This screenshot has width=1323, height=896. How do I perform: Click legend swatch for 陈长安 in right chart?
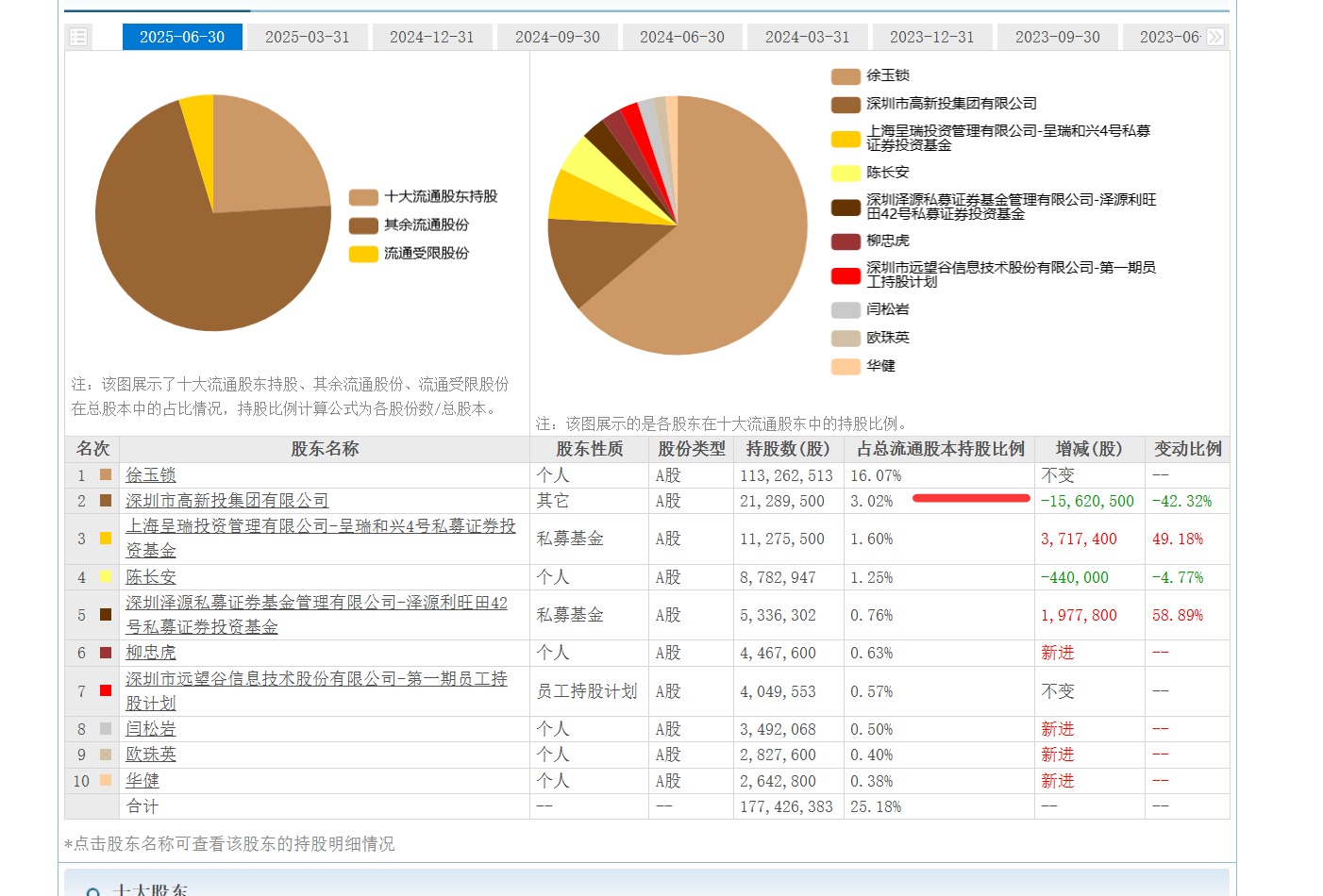(846, 174)
